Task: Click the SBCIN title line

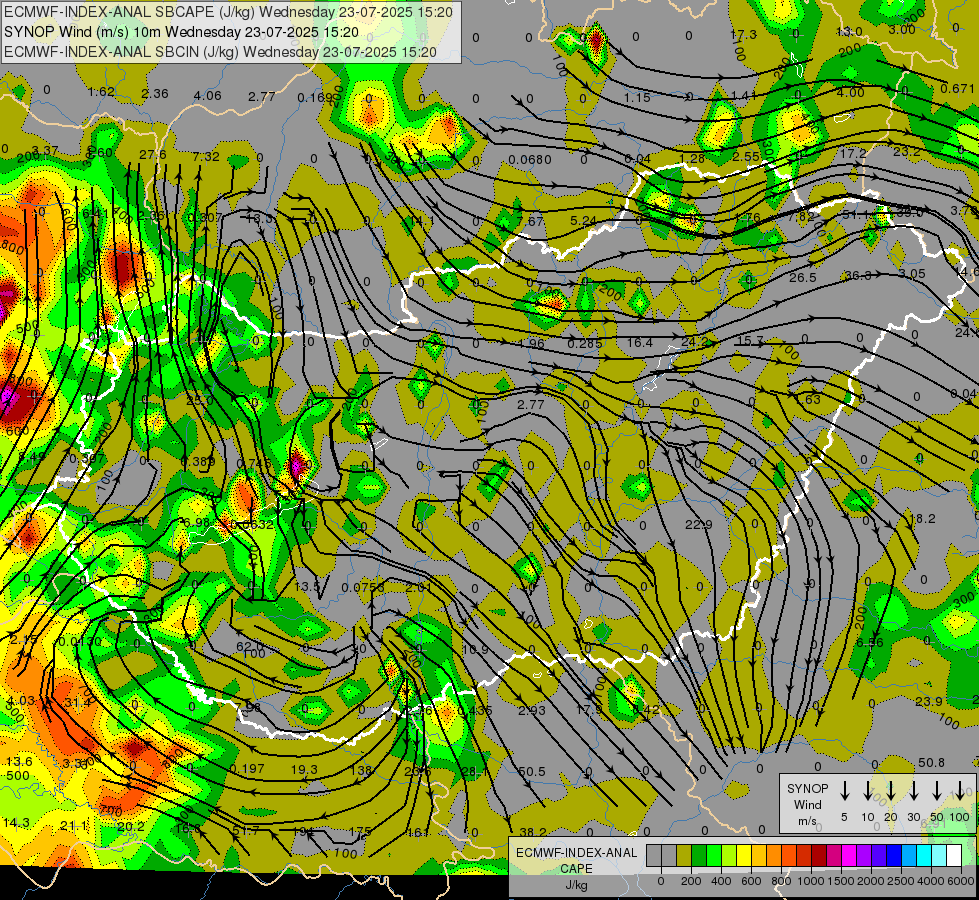Action: [220, 52]
